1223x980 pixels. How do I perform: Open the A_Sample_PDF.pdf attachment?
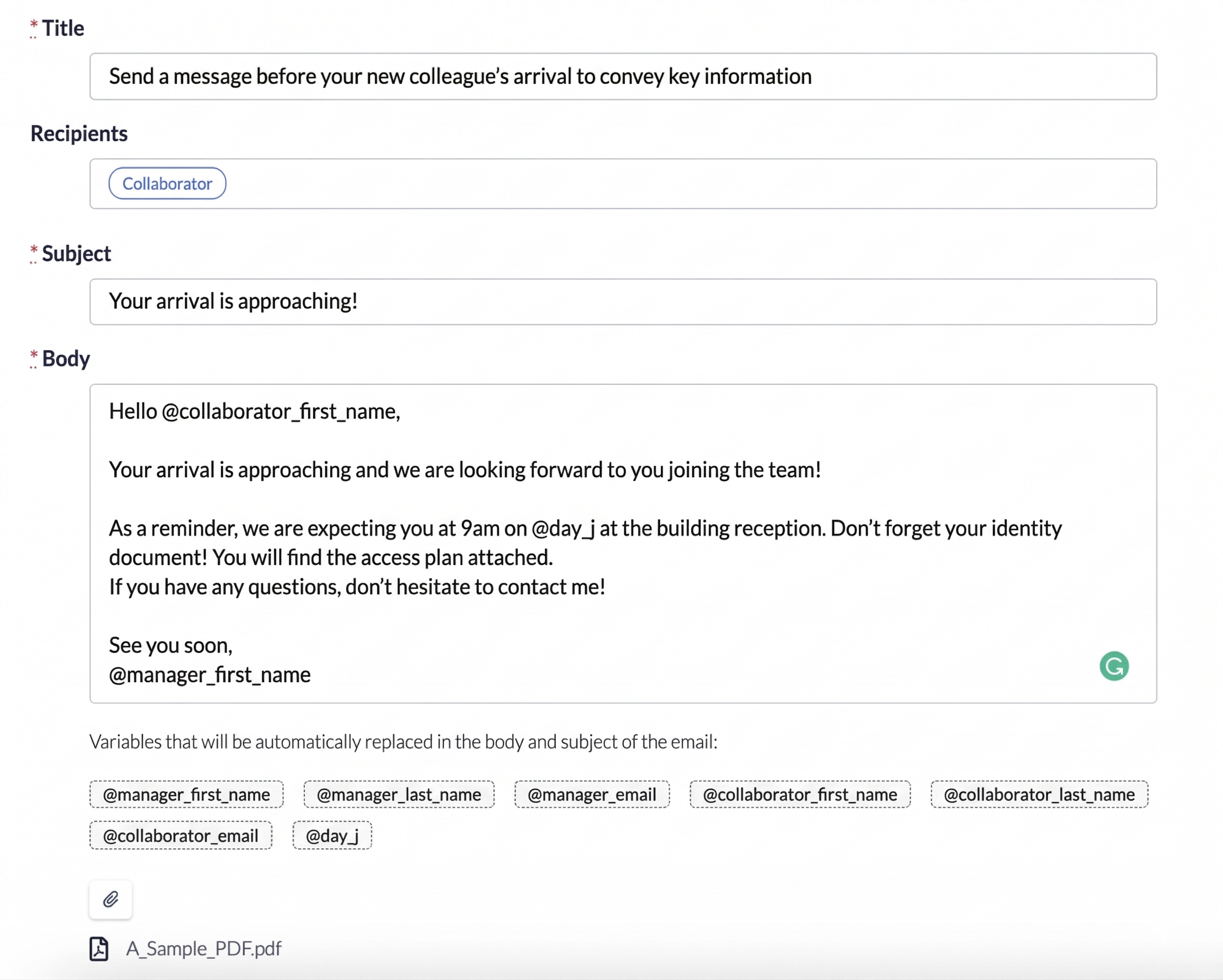pyautogui.click(x=204, y=948)
